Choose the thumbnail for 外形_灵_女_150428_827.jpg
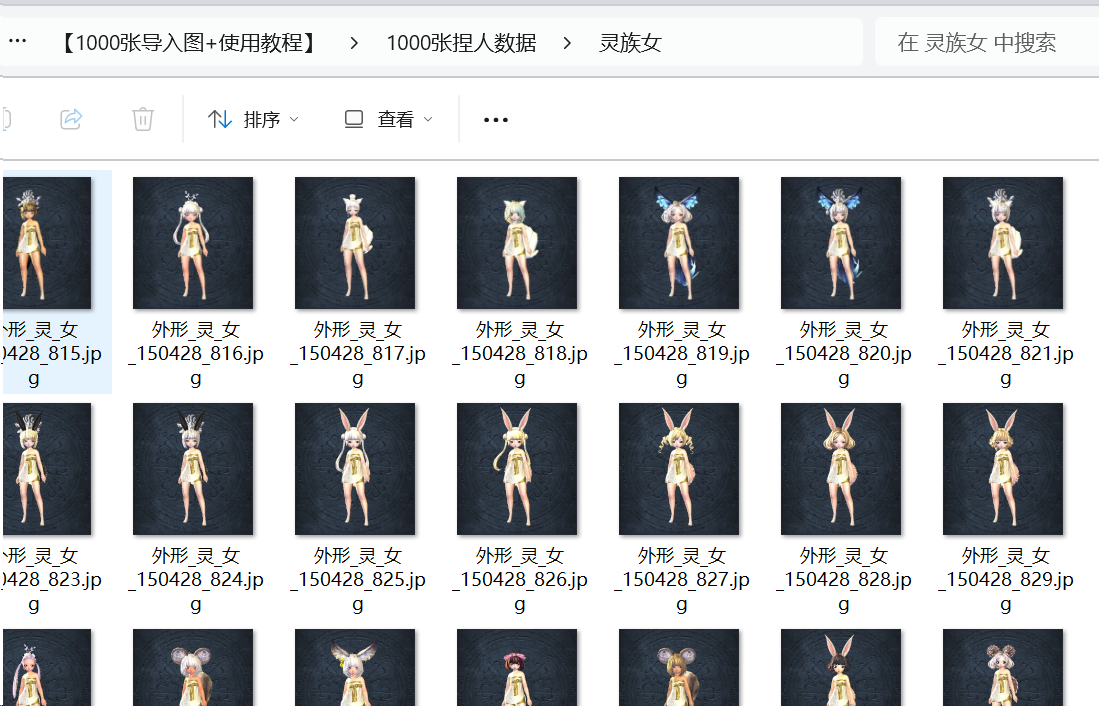The width and height of the screenshot is (1099, 706). click(x=678, y=469)
